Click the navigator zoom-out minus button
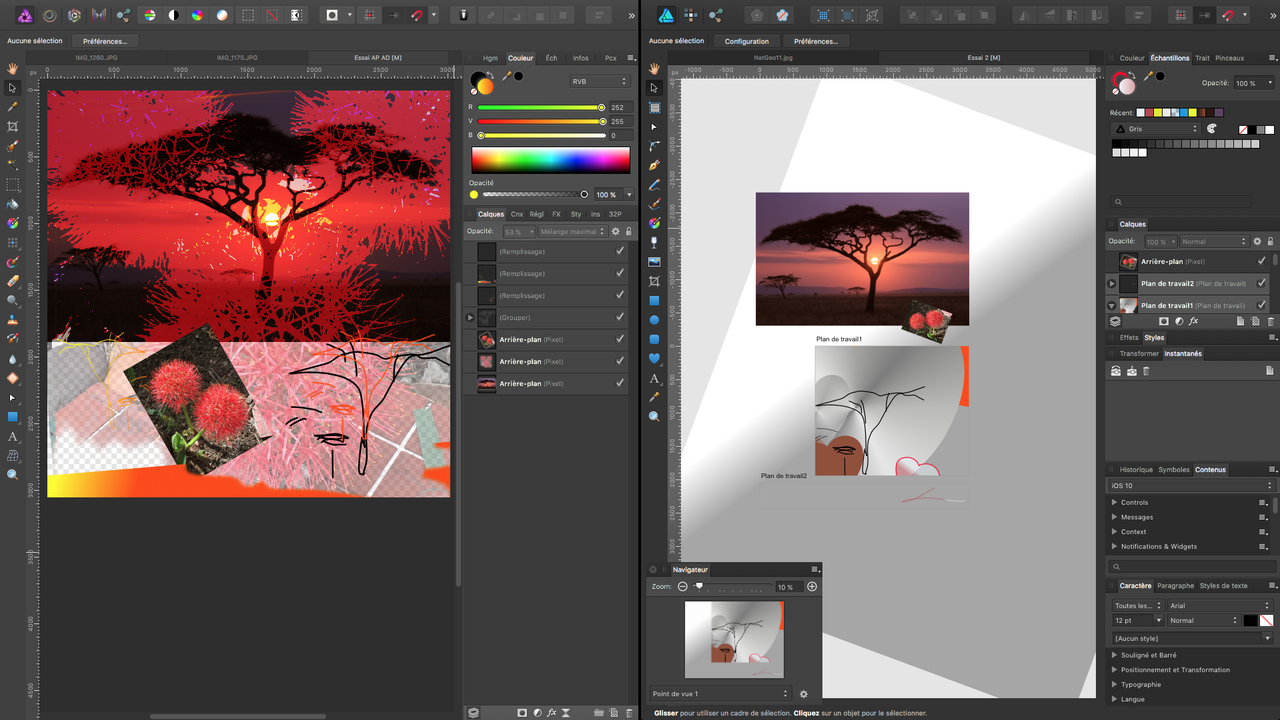The width and height of the screenshot is (1280, 720). [682, 587]
